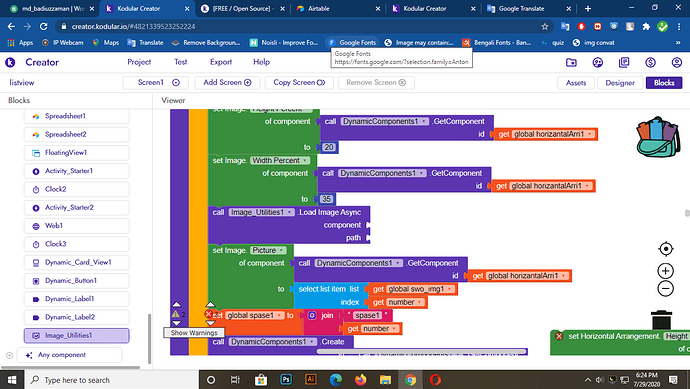Open the Project menu

pos(139,62)
